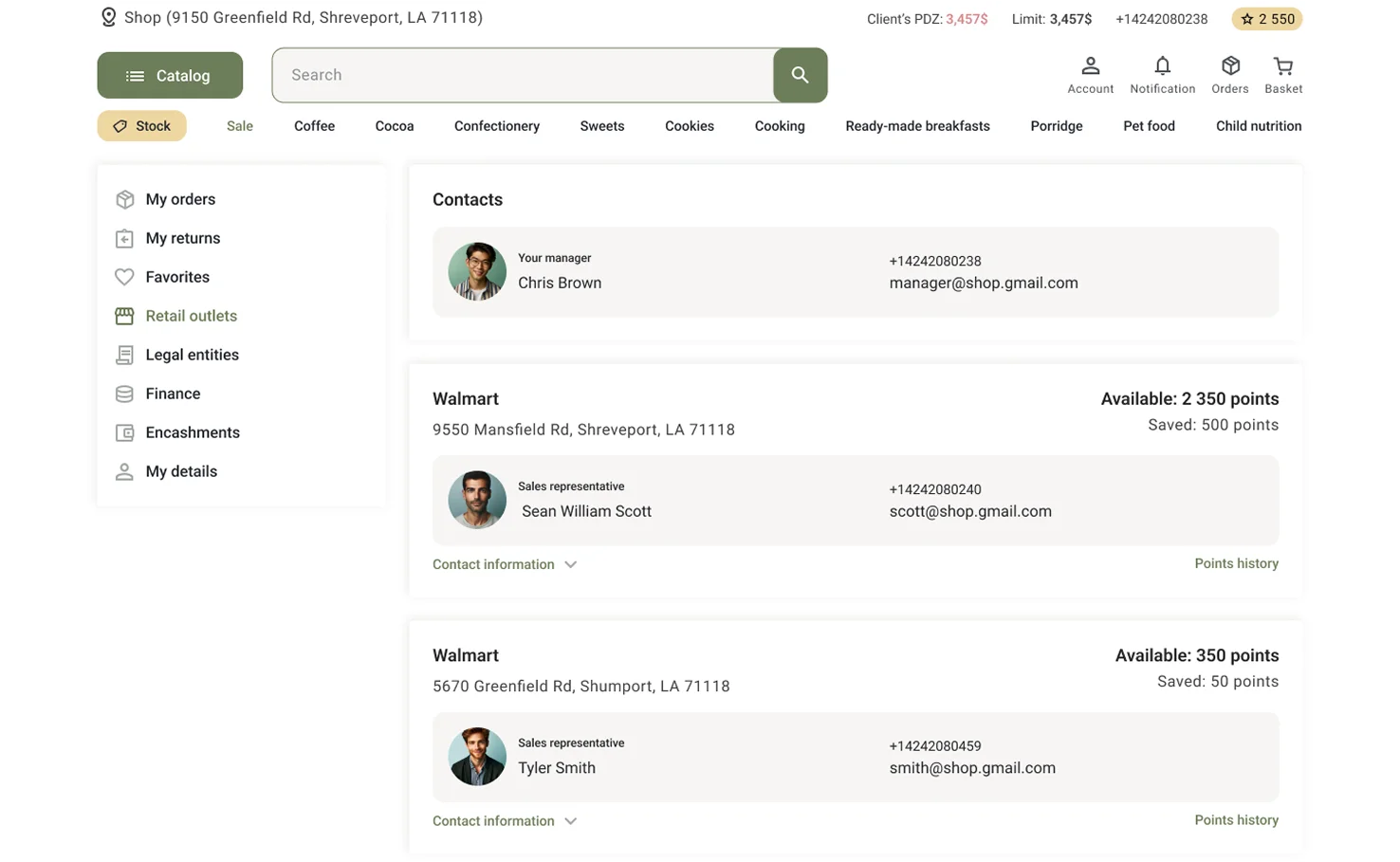Go to Encashments in sidebar

193,432
